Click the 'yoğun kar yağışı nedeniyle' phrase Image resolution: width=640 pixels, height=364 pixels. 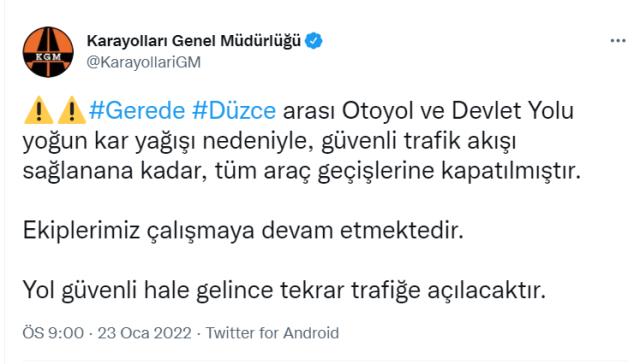[168, 142]
